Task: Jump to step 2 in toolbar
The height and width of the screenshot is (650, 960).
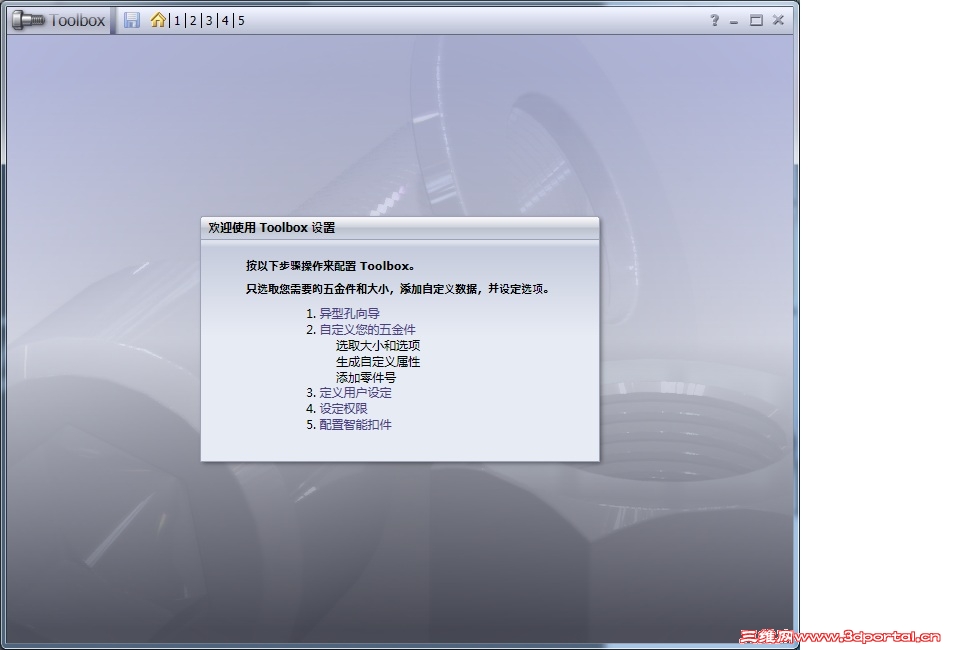Action: tap(193, 21)
